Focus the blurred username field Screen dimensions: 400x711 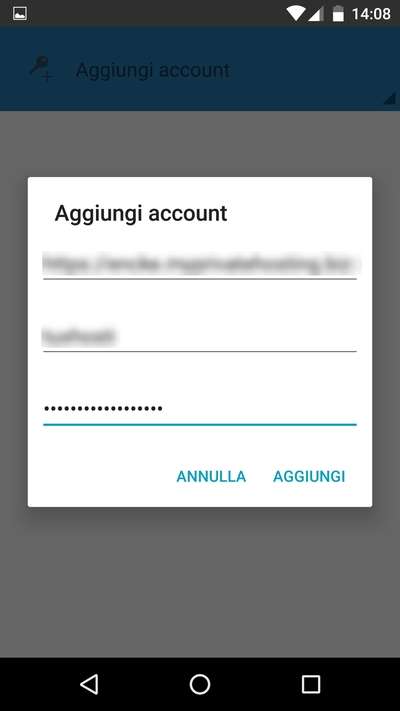pos(200,336)
